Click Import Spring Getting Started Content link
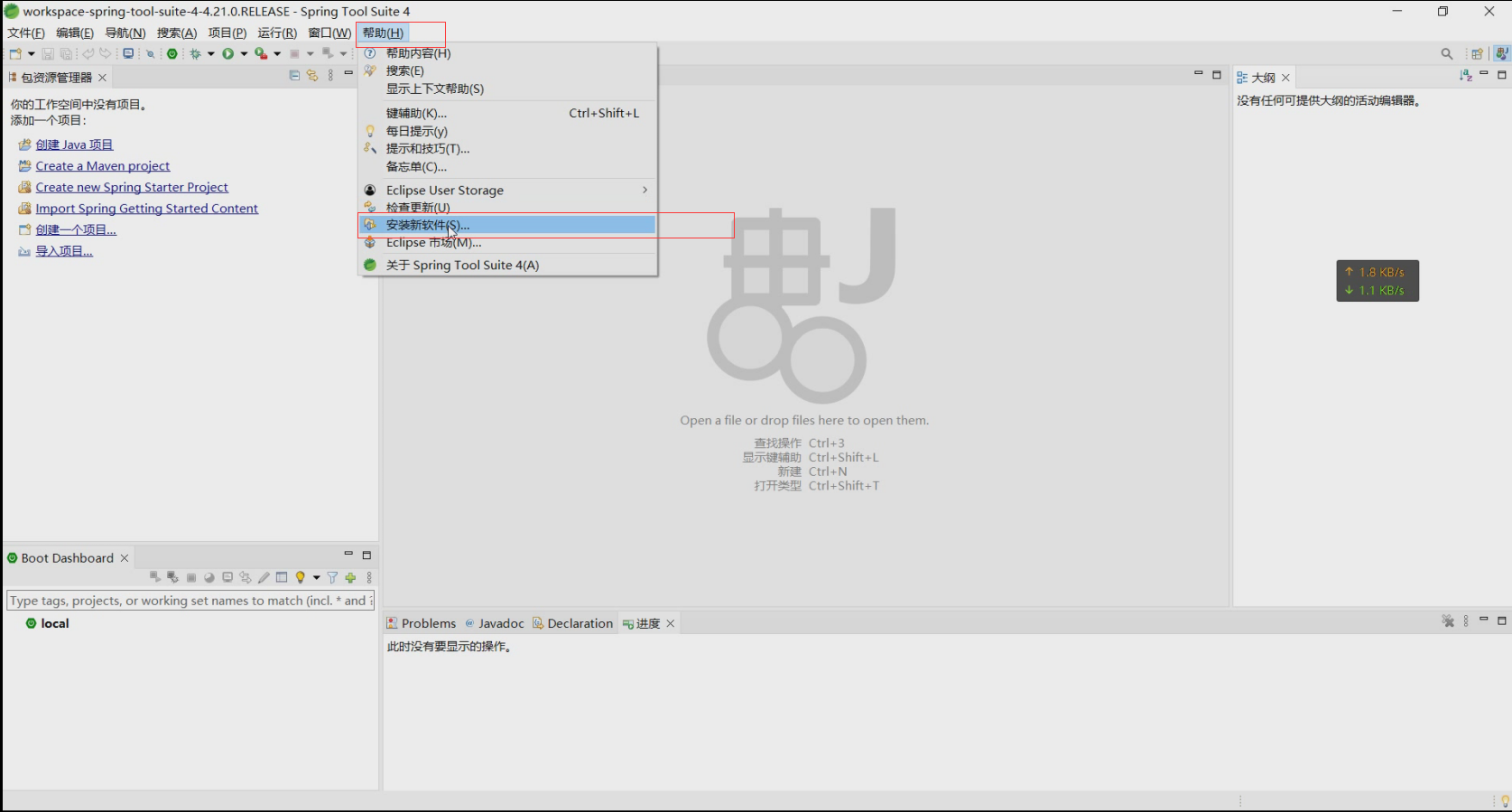Viewport: 1512px width, 812px height. click(147, 208)
